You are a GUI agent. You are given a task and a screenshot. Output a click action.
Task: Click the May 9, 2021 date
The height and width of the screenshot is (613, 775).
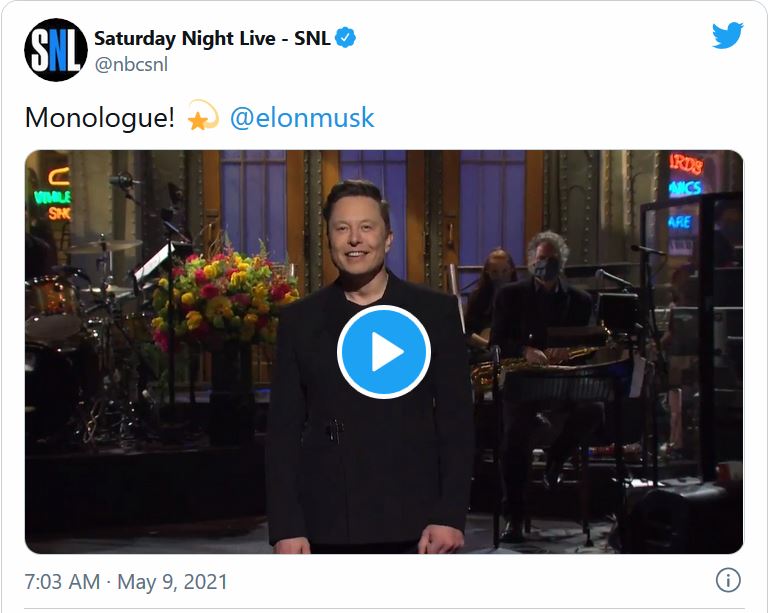172,581
